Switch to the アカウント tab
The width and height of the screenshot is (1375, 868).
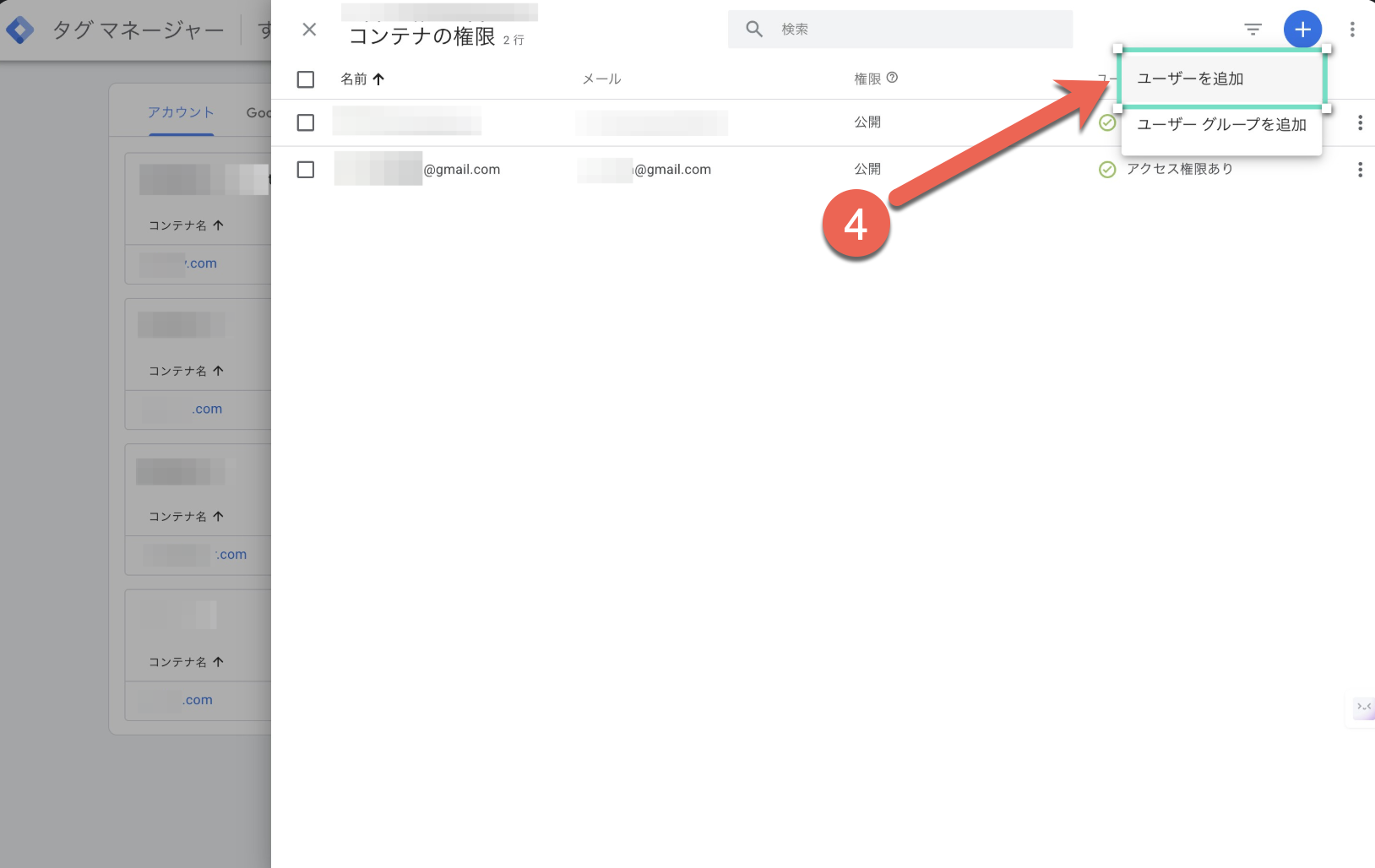click(x=181, y=111)
